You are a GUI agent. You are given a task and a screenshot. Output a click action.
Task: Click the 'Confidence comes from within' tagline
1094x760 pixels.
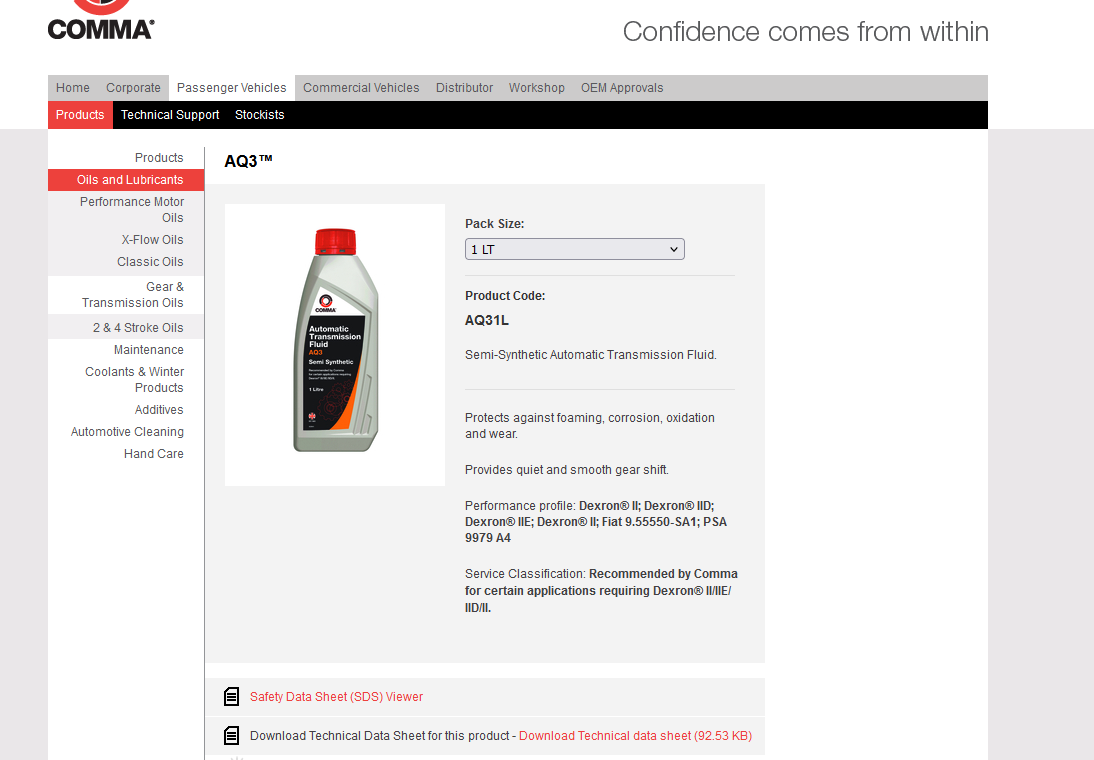coord(806,31)
